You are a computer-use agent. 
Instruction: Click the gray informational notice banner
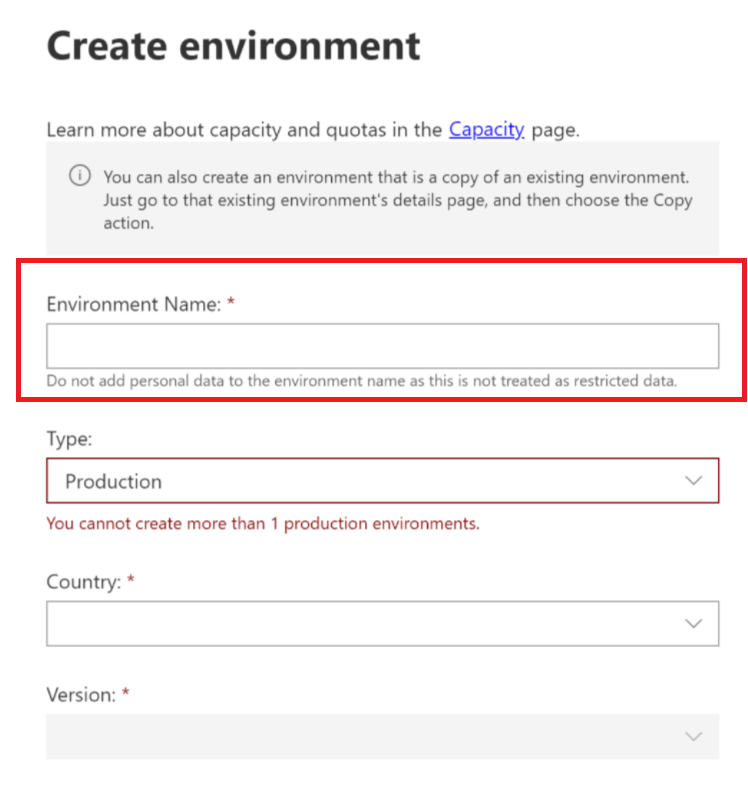tap(380, 200)
